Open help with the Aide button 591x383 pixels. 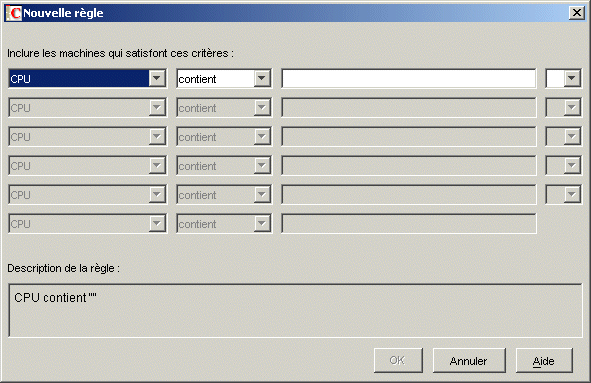coord(544,360)
